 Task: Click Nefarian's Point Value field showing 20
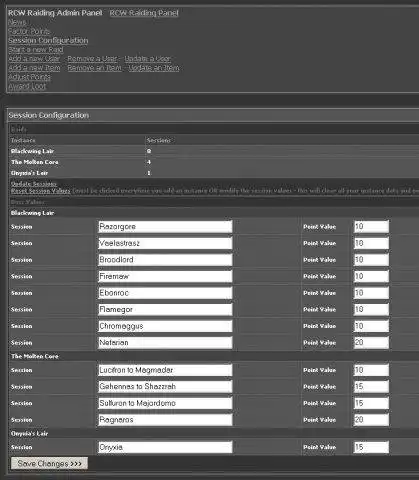point(371,343)
